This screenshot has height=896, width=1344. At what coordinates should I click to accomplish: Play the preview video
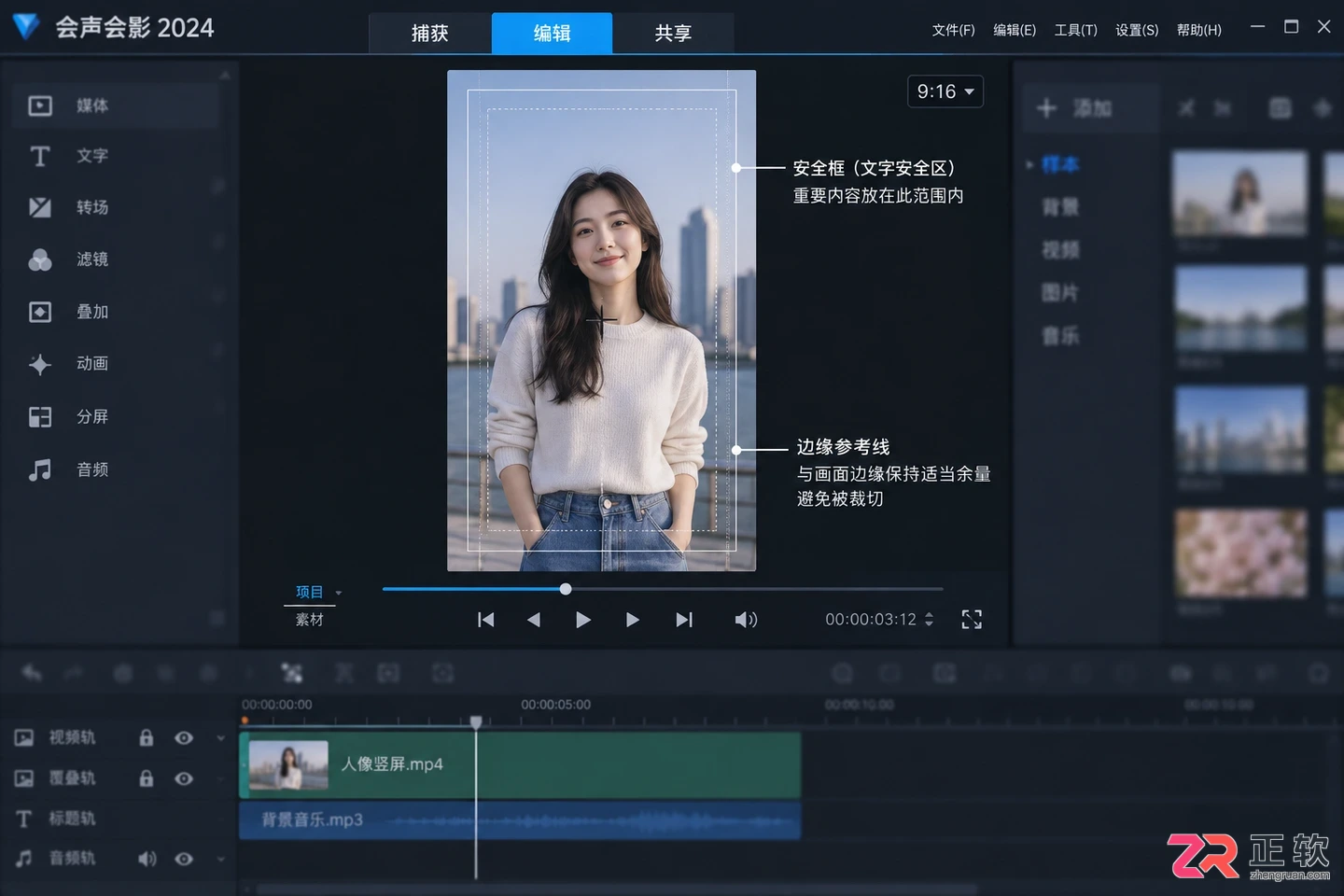[583, 620]
